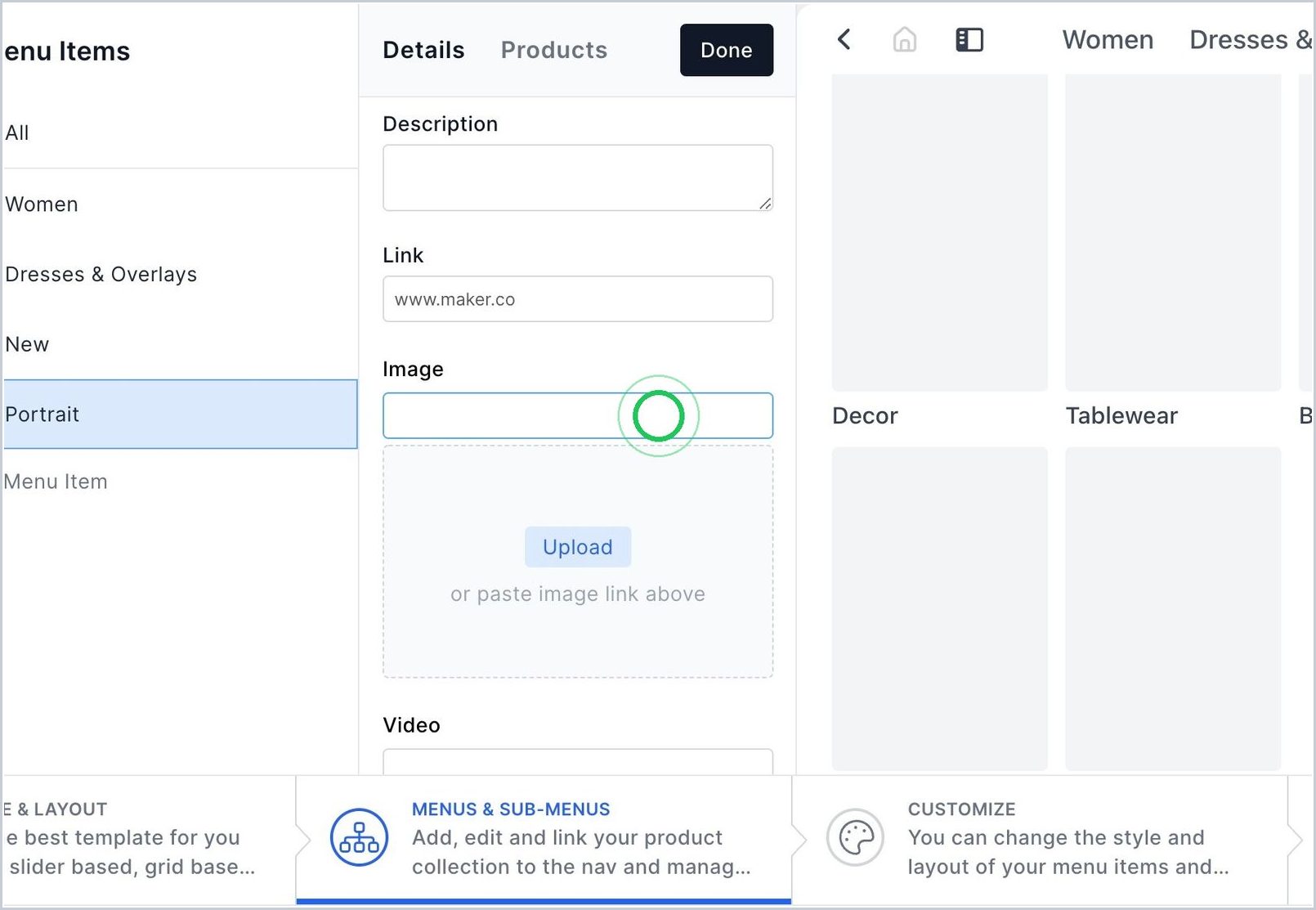The height and width of the screenshot is (910, 1316).
Task: Click the Tablewear label
Action: [x=1121, y=415]
